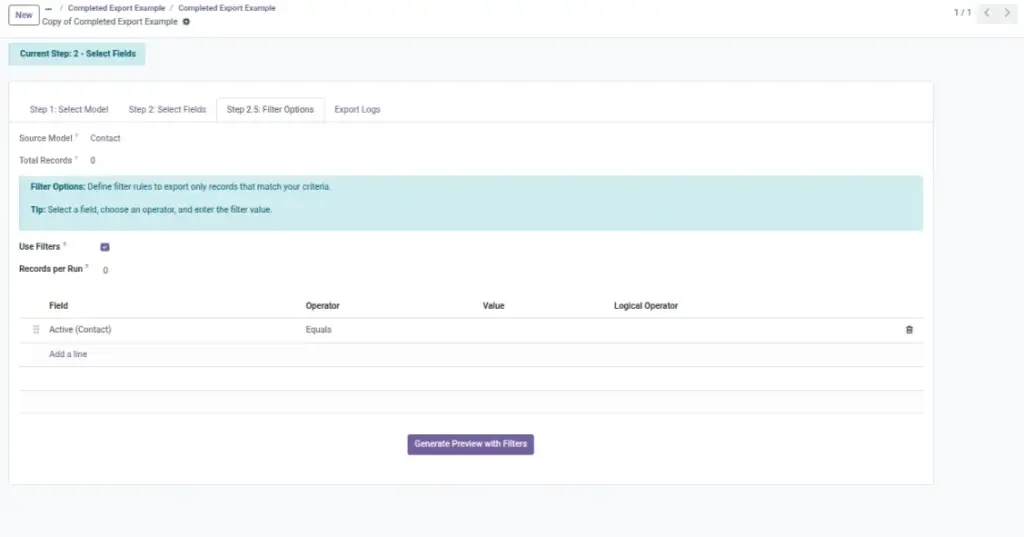Screen dimensions: 1024x537
Task: Click the New button
Action: (x=24, y=15)
